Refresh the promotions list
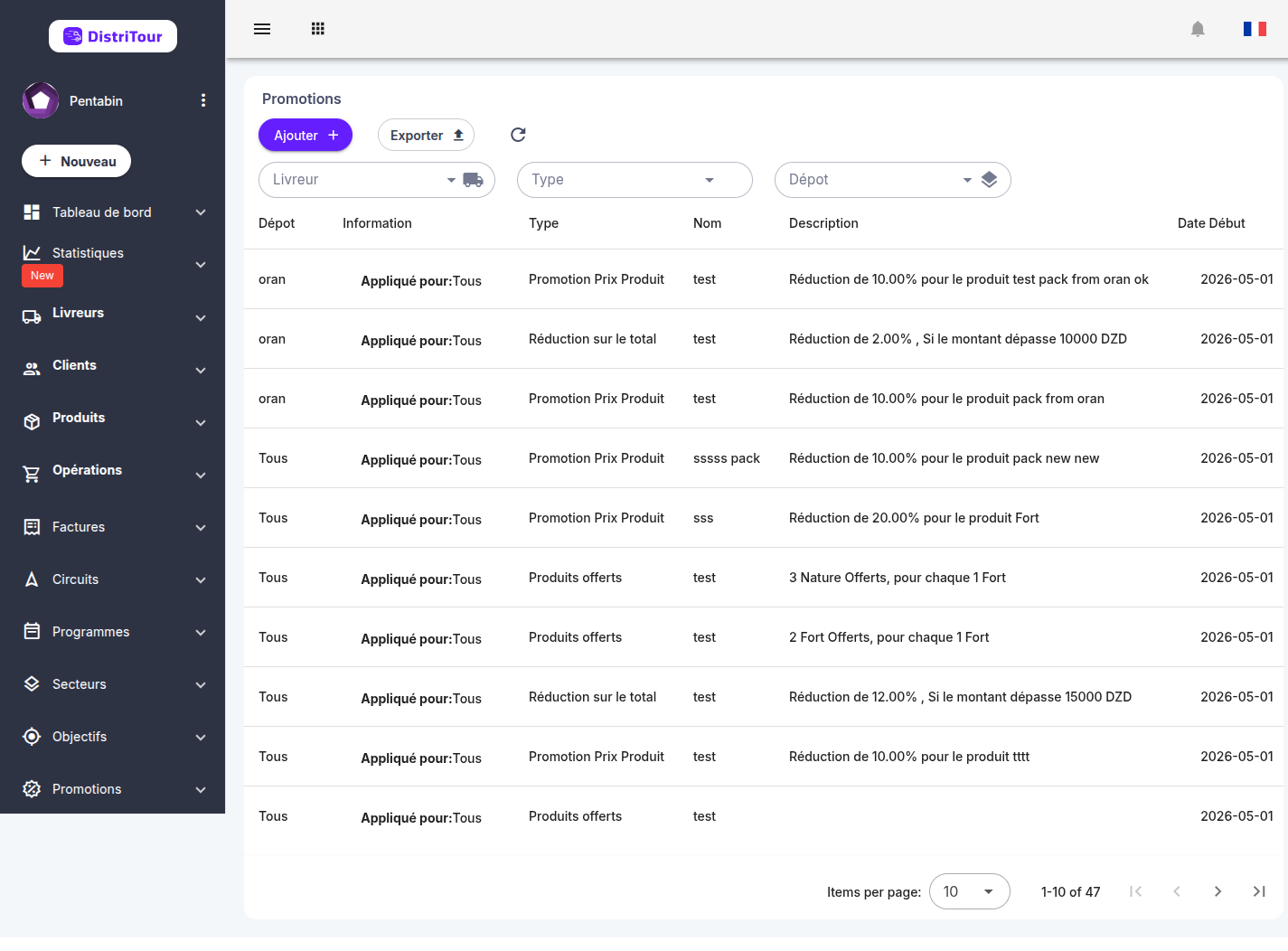1288x951 pixels. [x=518, y=135]
